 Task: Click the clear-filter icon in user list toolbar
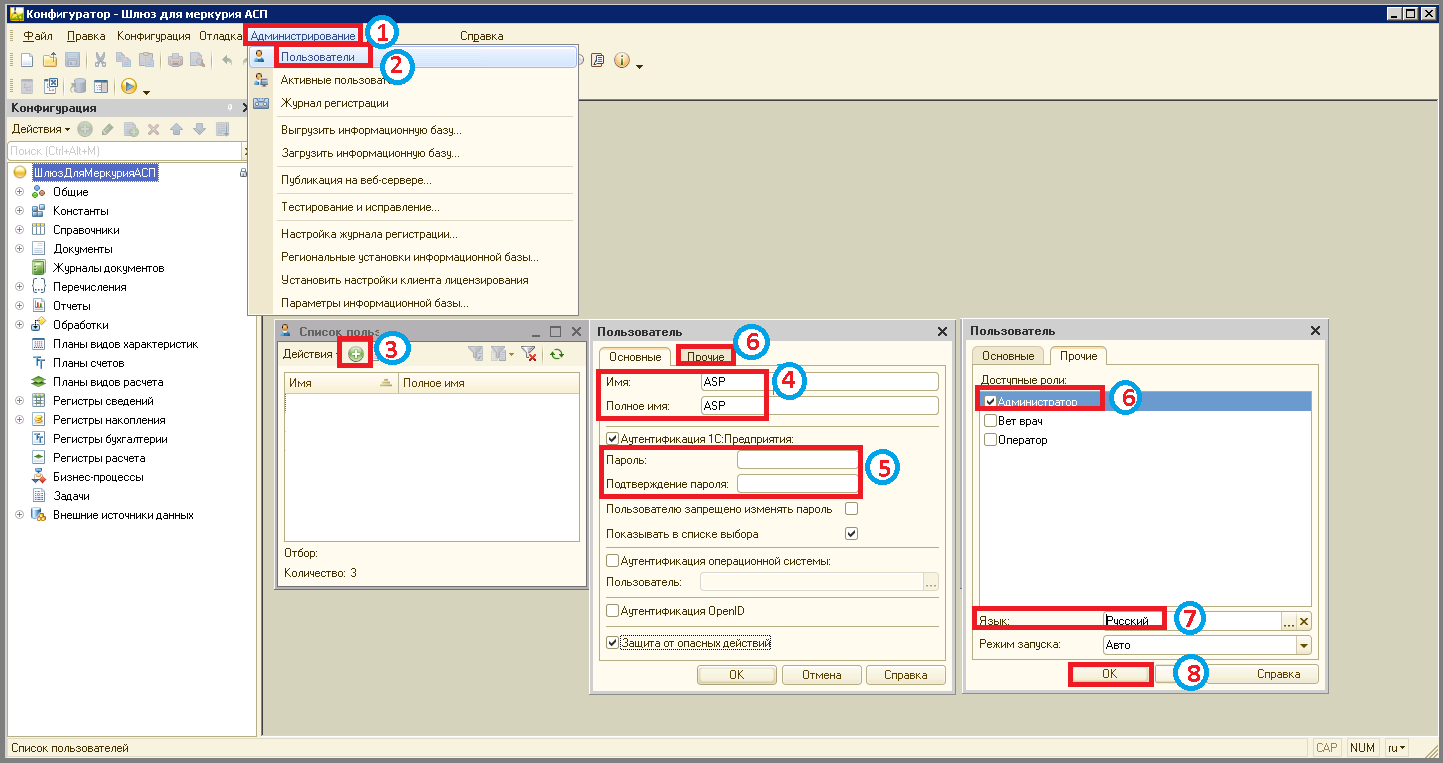tap(529, 354)
